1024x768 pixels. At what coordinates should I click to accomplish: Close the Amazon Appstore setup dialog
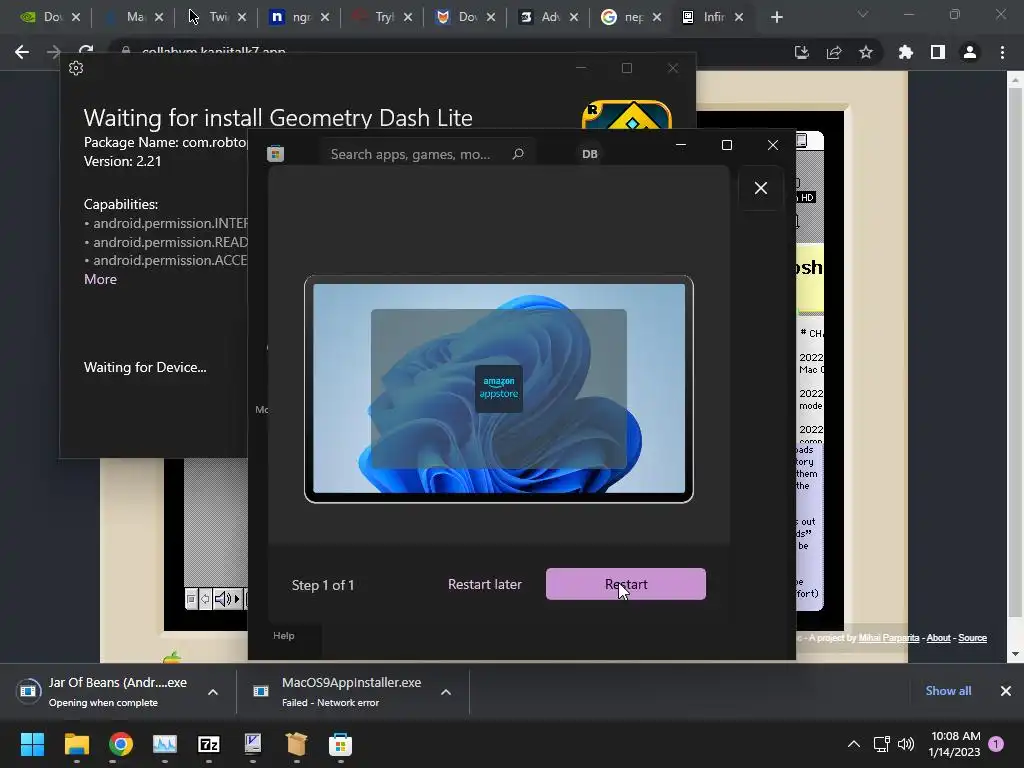(x=761, y=188)
